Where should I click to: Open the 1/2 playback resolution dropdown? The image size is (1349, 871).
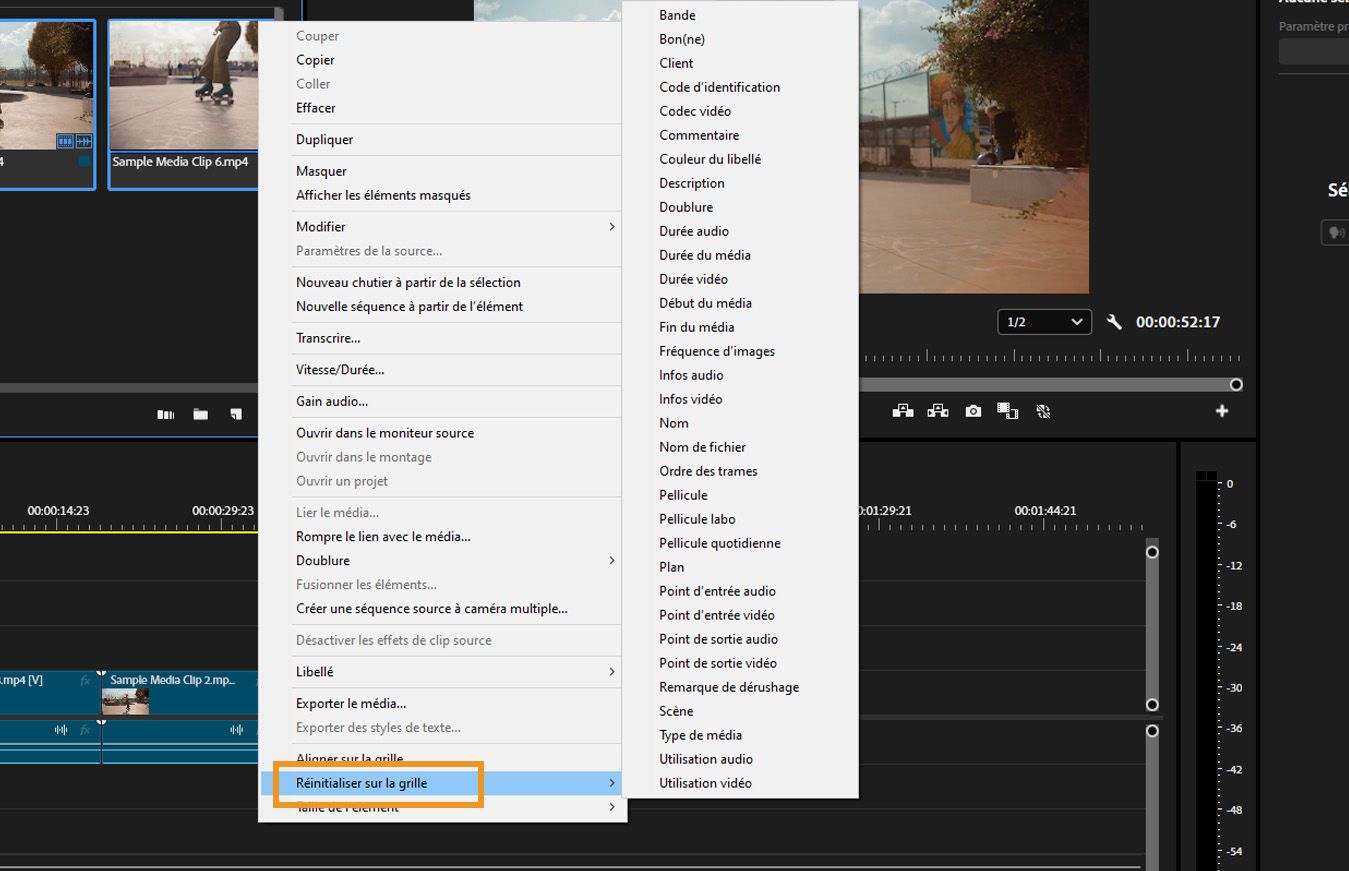click(1044, 322)
